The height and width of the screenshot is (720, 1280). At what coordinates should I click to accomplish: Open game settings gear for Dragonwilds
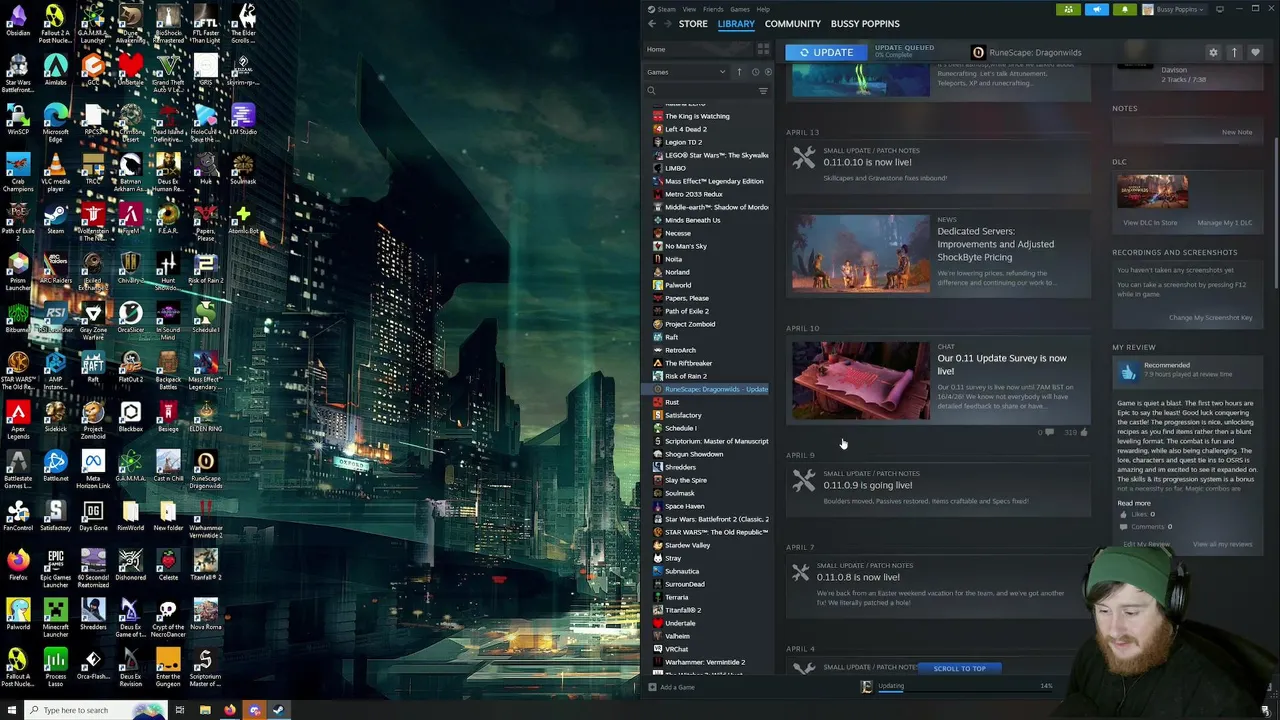(1213, 52)
